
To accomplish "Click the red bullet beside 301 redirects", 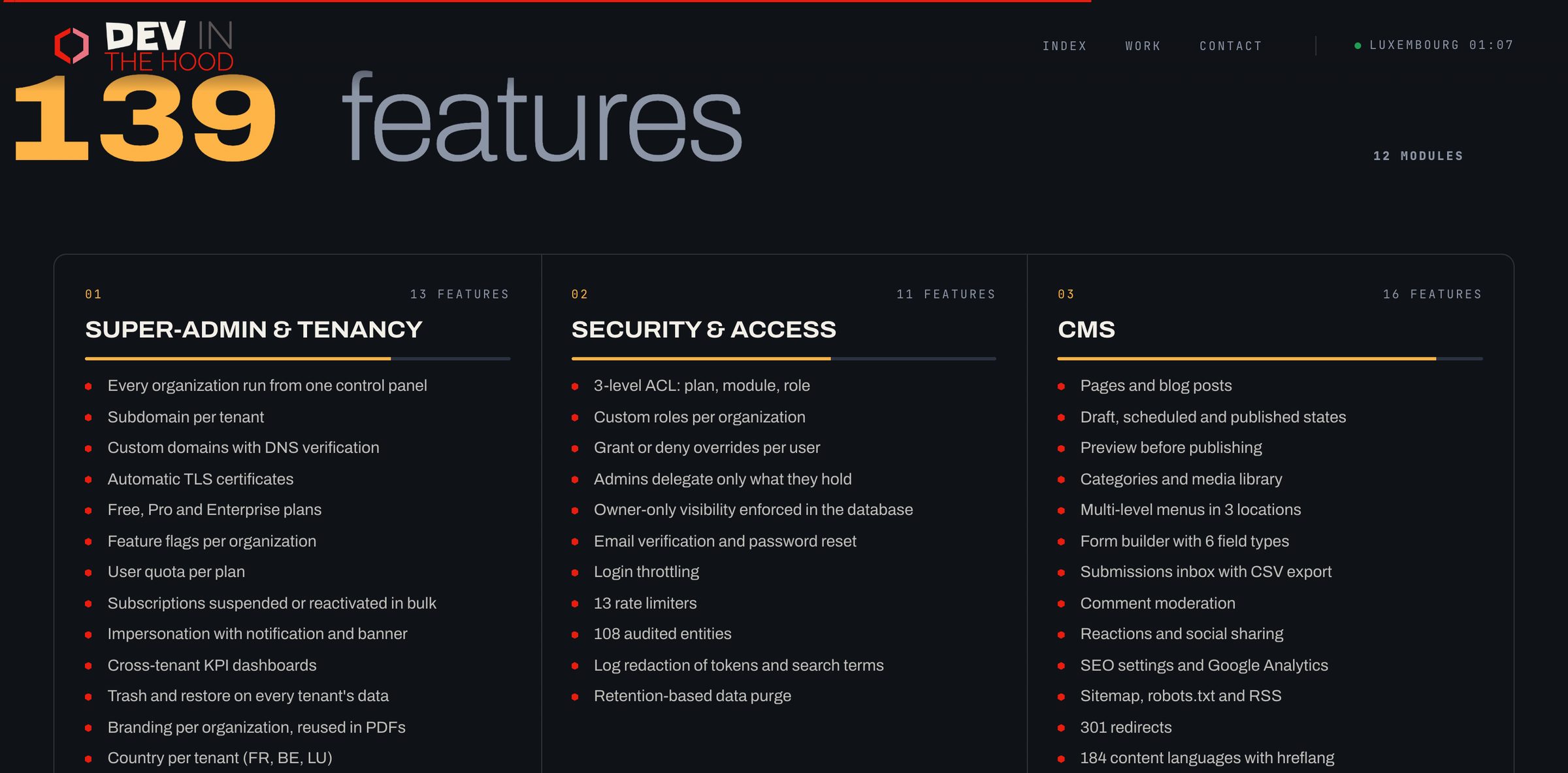I will click(x=1061, y=728).
